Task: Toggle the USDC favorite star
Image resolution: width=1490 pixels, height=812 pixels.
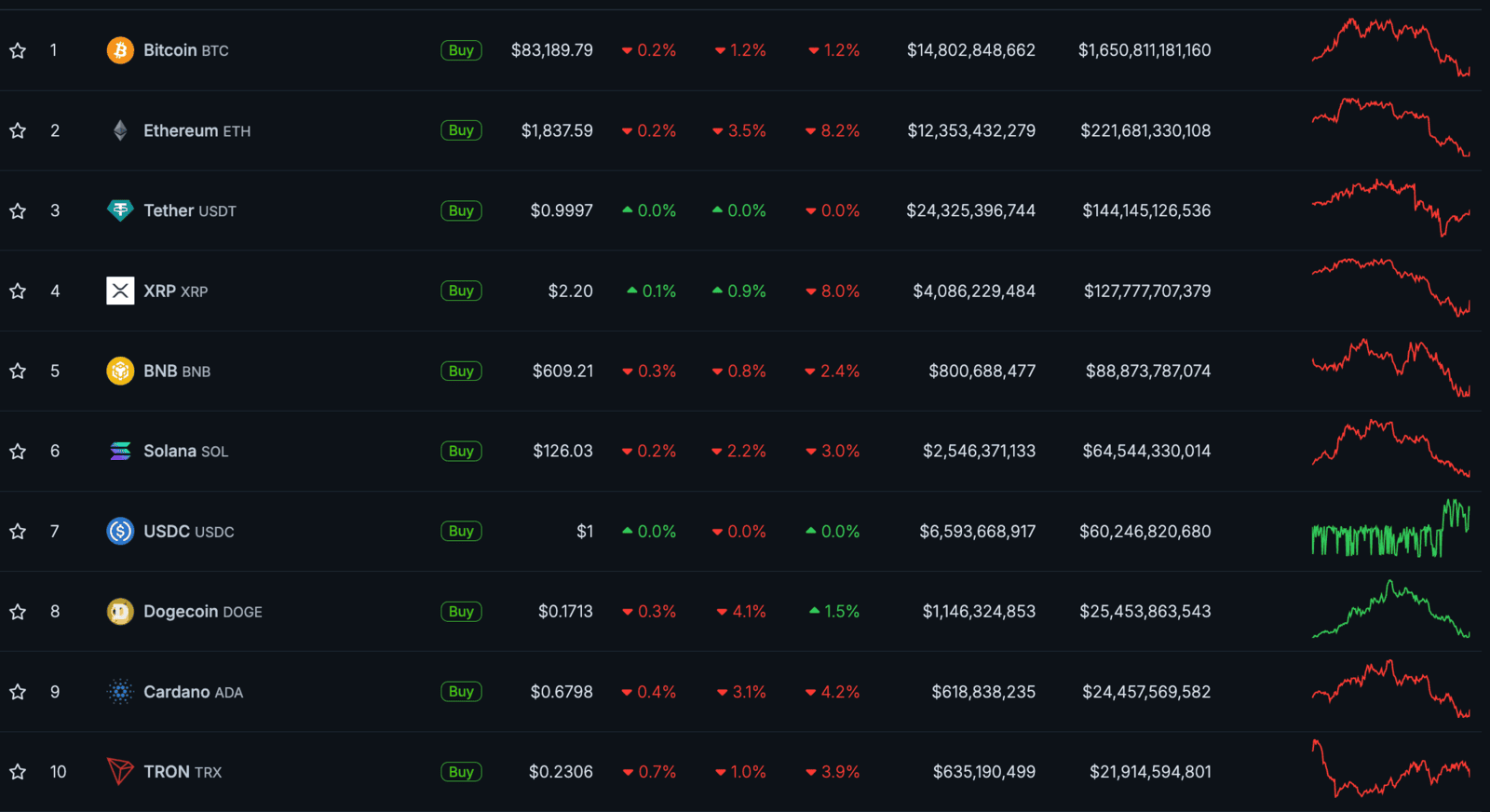Action: pos(18,531)
